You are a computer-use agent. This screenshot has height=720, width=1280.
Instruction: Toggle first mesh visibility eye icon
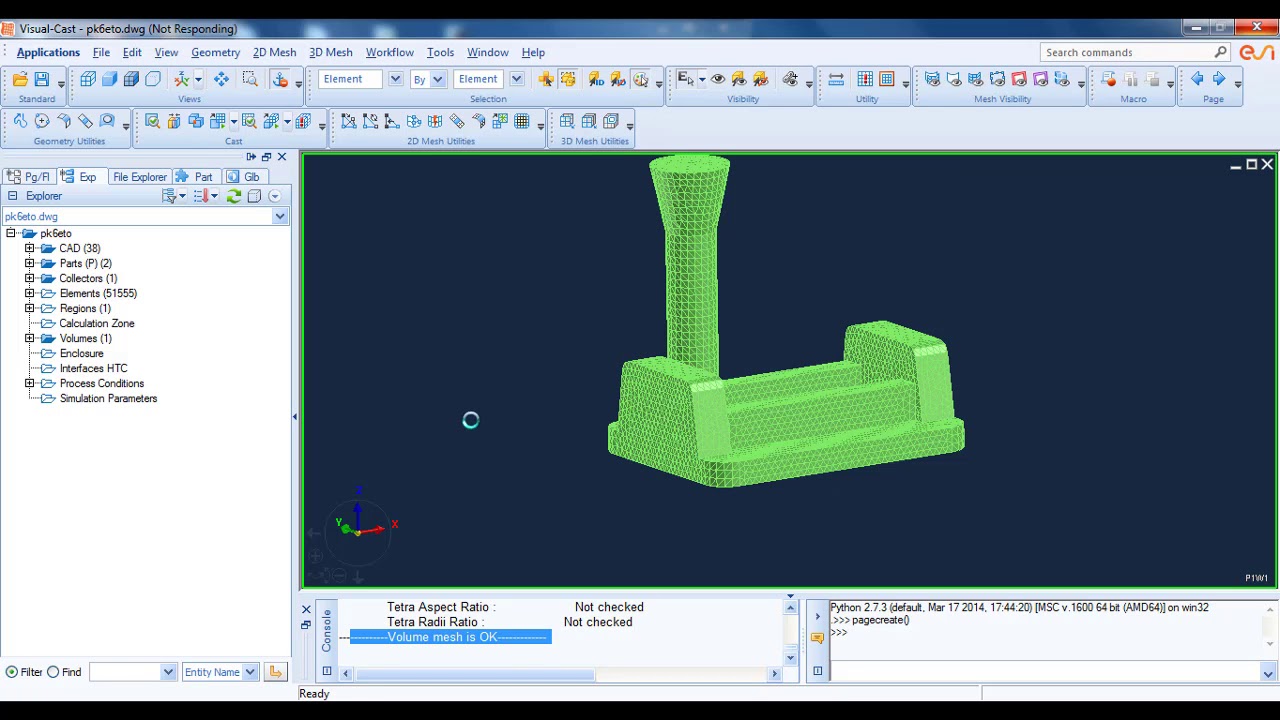click(x=932, y=79)
